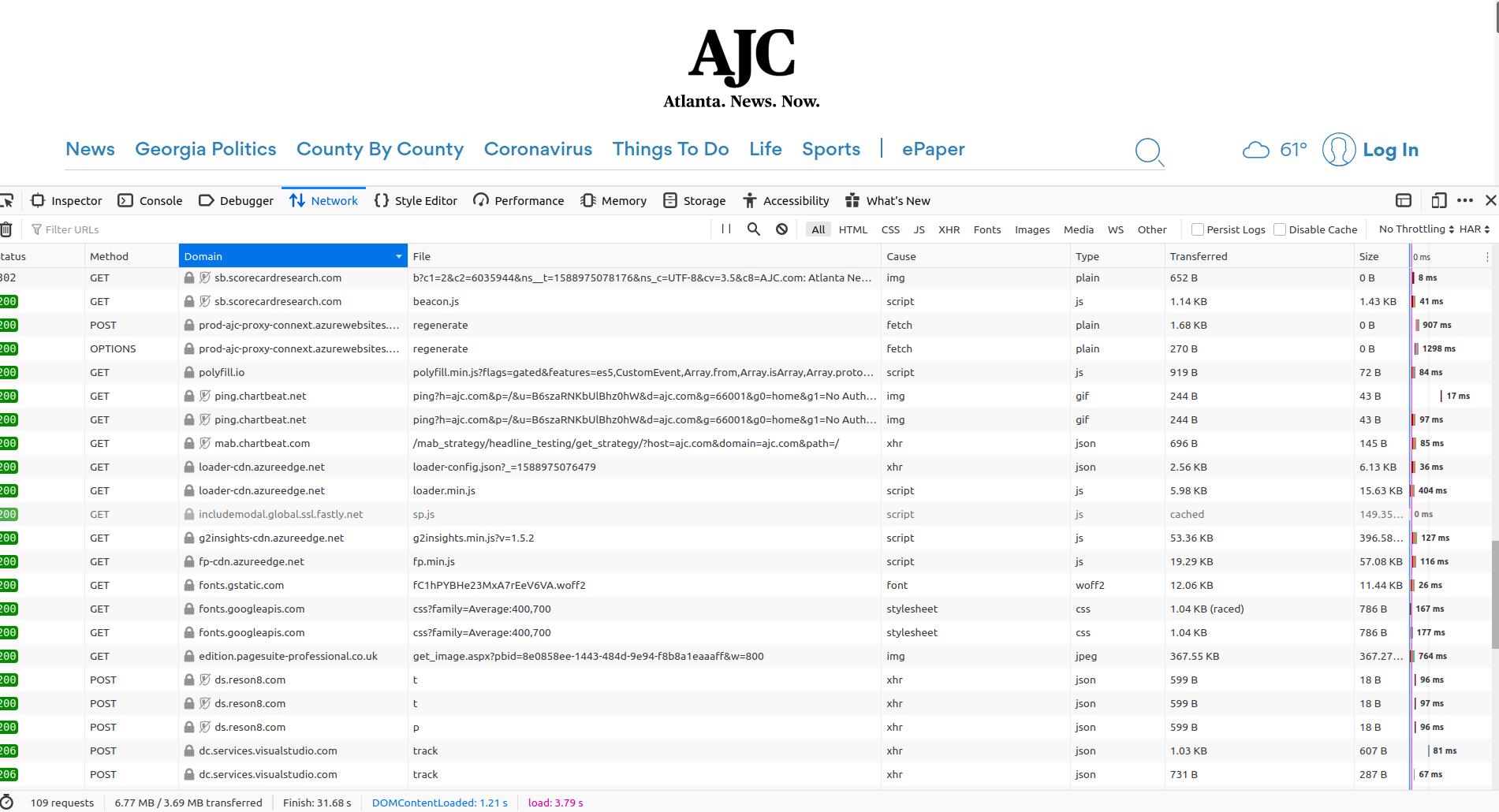Open the request blocking icon

pyautogui.click(x=781, y=229)
